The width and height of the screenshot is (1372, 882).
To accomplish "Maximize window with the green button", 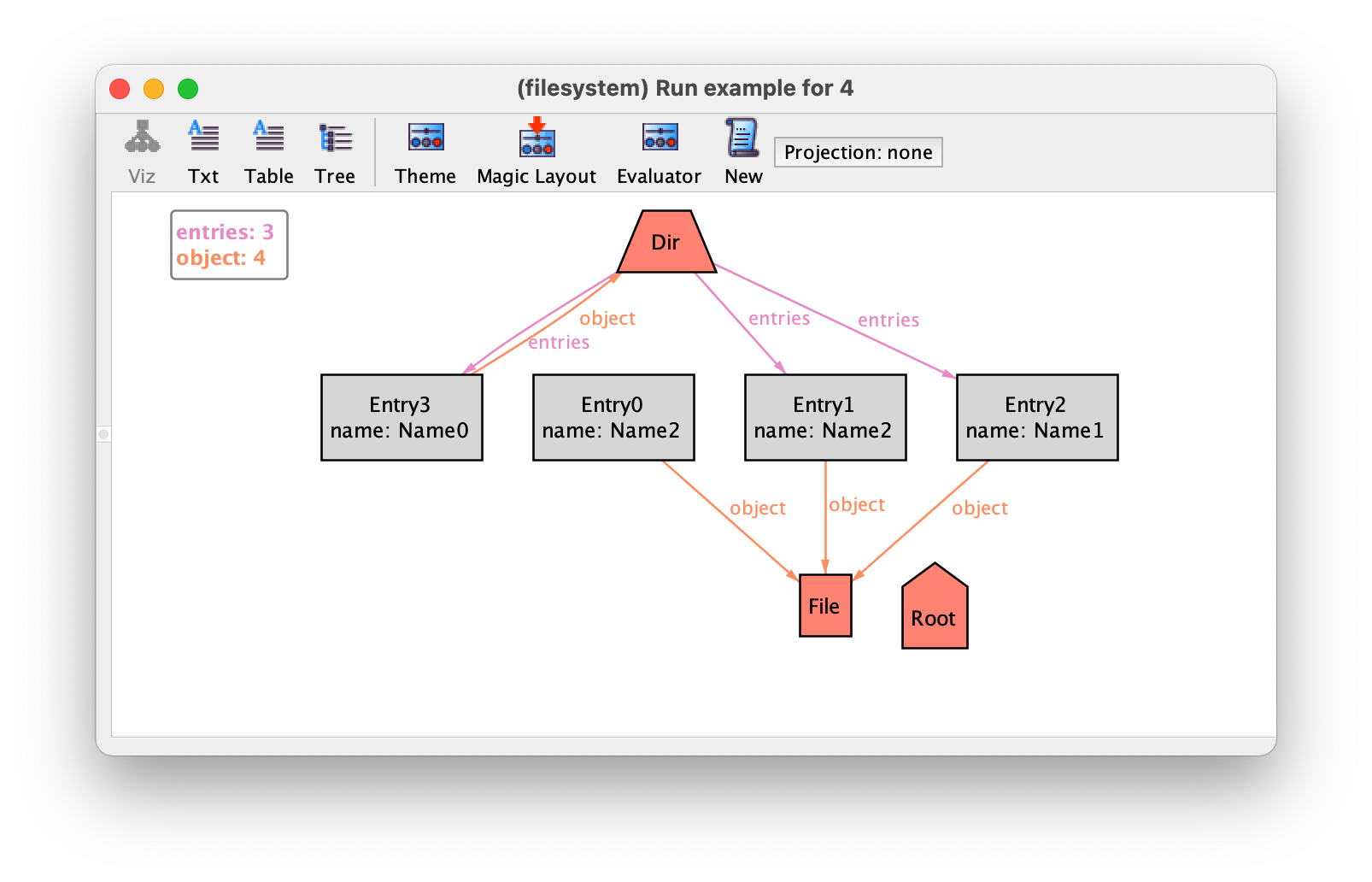I will [x=188, y=89].
